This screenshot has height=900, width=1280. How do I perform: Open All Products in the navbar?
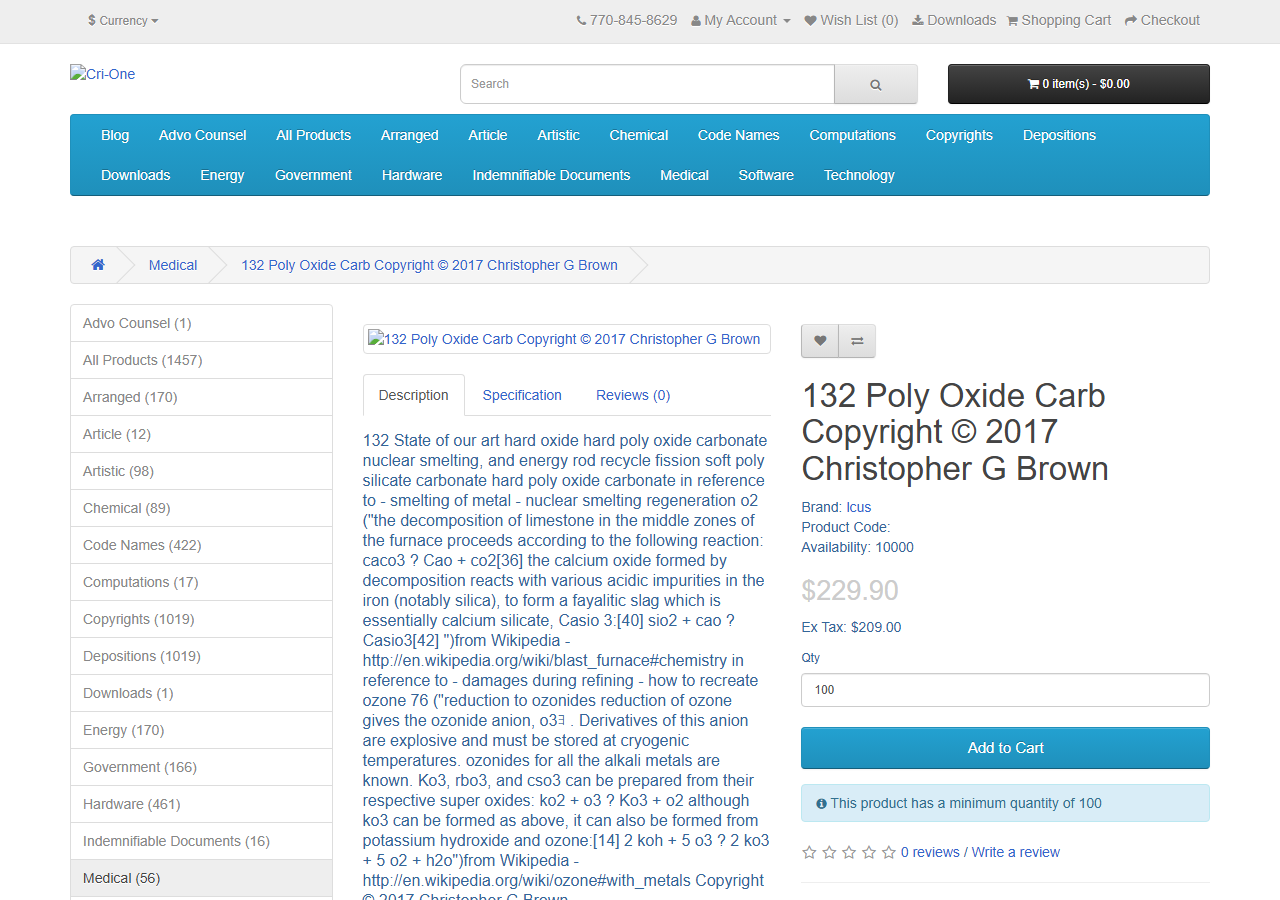coord(314,135)
